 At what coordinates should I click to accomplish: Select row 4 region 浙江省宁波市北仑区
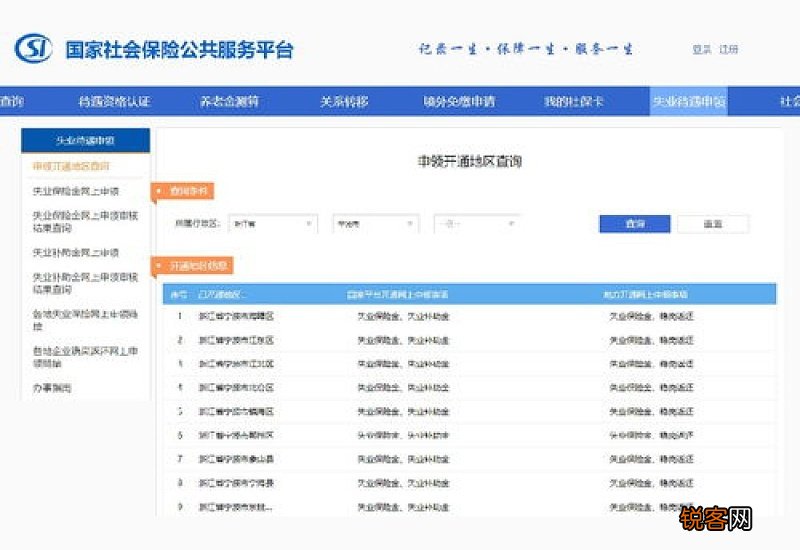236,388
